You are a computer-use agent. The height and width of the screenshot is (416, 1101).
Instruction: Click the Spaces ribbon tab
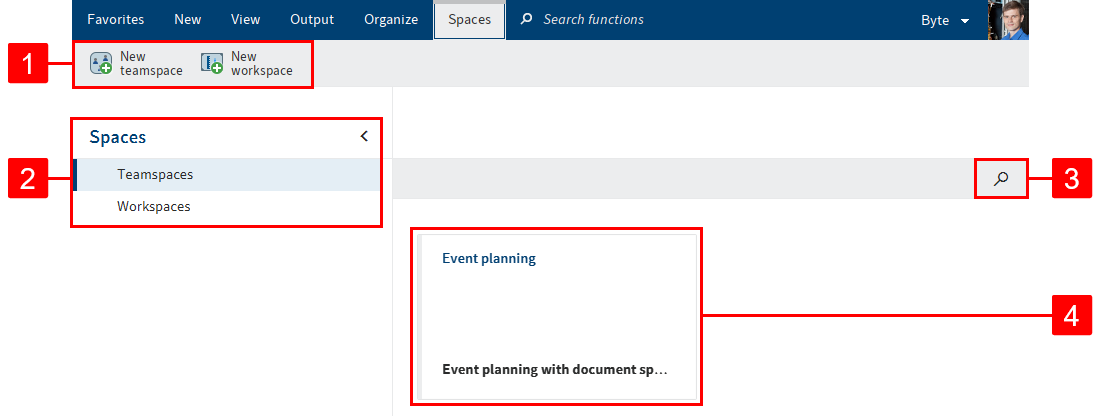click(469, 20)
